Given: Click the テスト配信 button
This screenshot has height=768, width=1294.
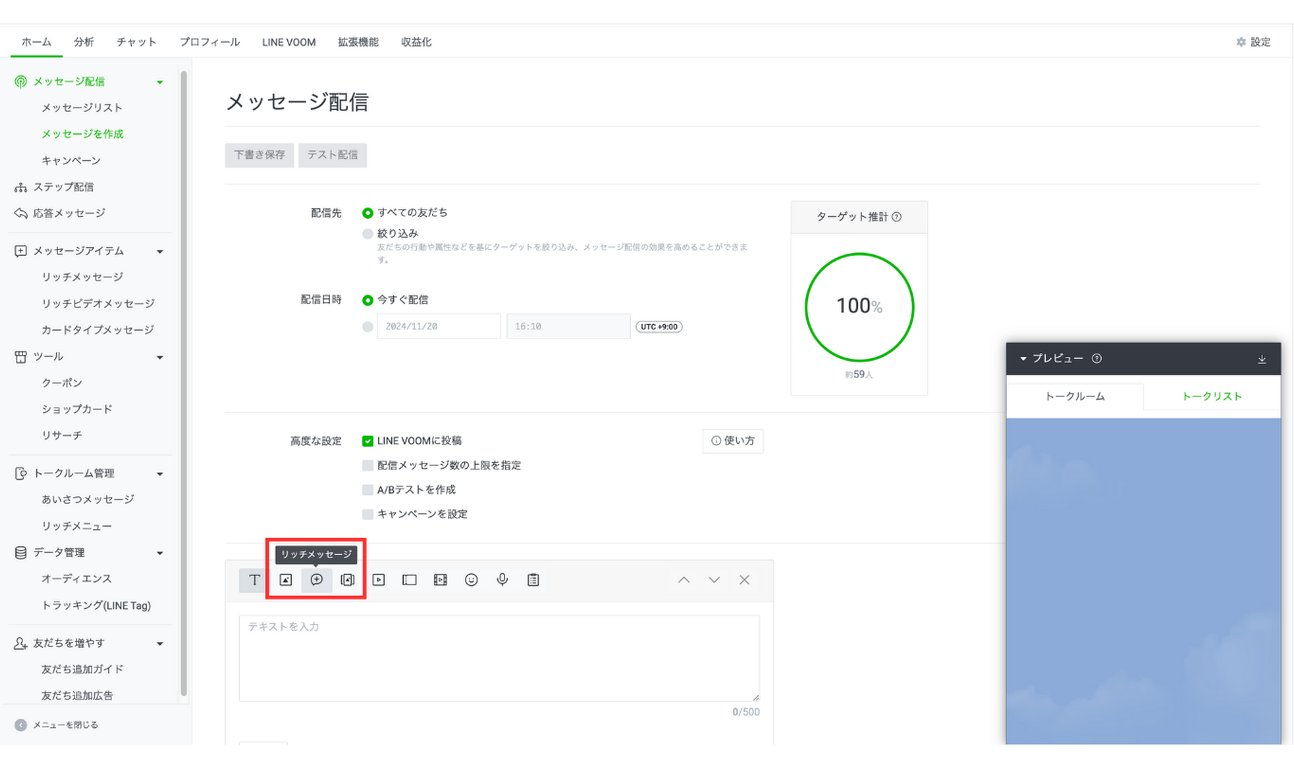Looking at the screenshot, I should (x=333, y=156).
